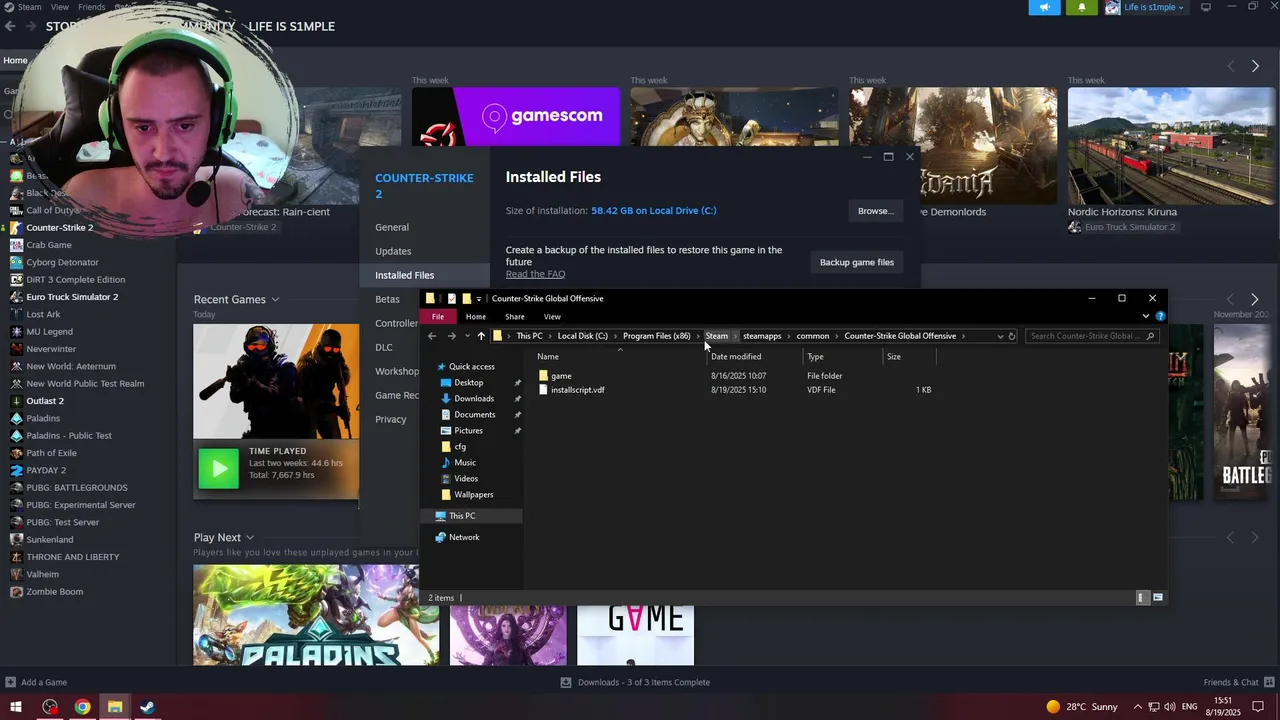Select PAYDAY 2 in Steam library list

click(x=46, y=470)
